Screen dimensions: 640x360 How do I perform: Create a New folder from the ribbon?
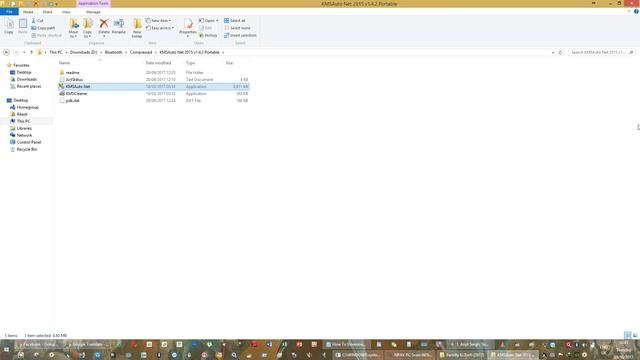pyautogui.click(x=137, y=28)
